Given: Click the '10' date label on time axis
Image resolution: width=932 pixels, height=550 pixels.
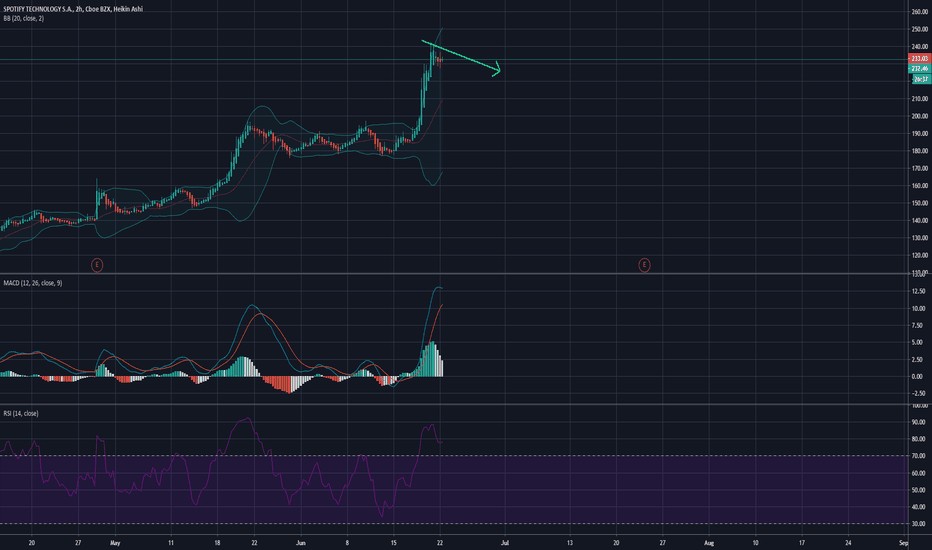Looking at the screenshot, I should [755, 543].
